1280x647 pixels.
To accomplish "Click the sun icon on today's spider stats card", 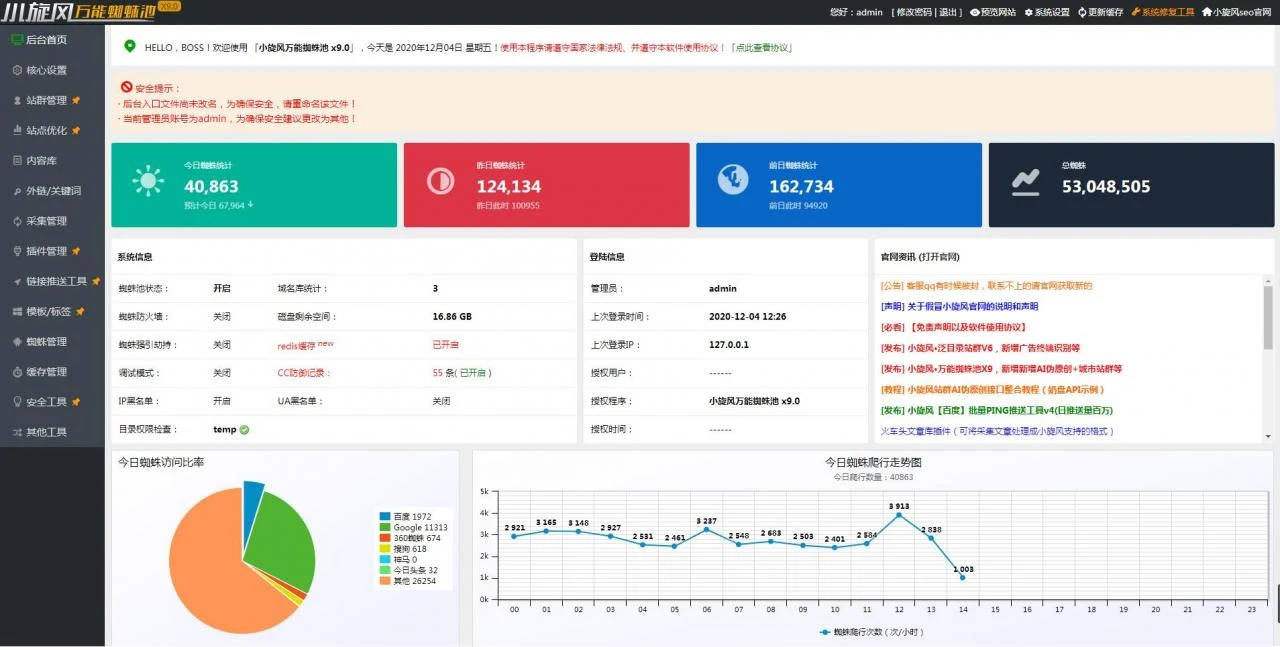I will click(149, 181).
